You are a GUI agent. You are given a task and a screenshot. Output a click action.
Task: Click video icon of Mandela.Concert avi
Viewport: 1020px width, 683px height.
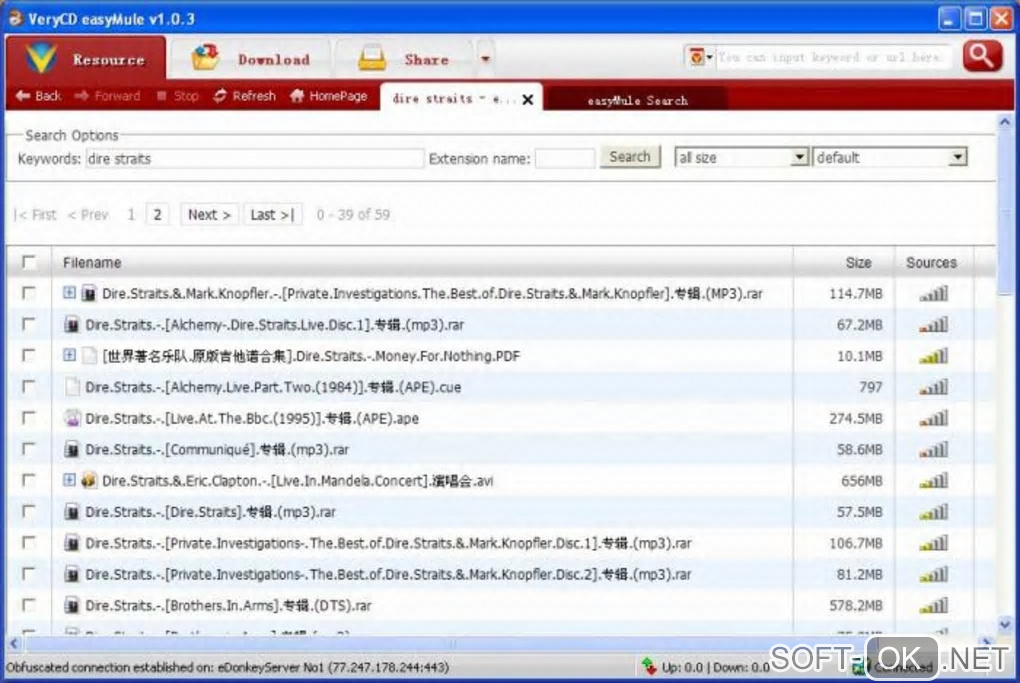[x=89, y=481]
